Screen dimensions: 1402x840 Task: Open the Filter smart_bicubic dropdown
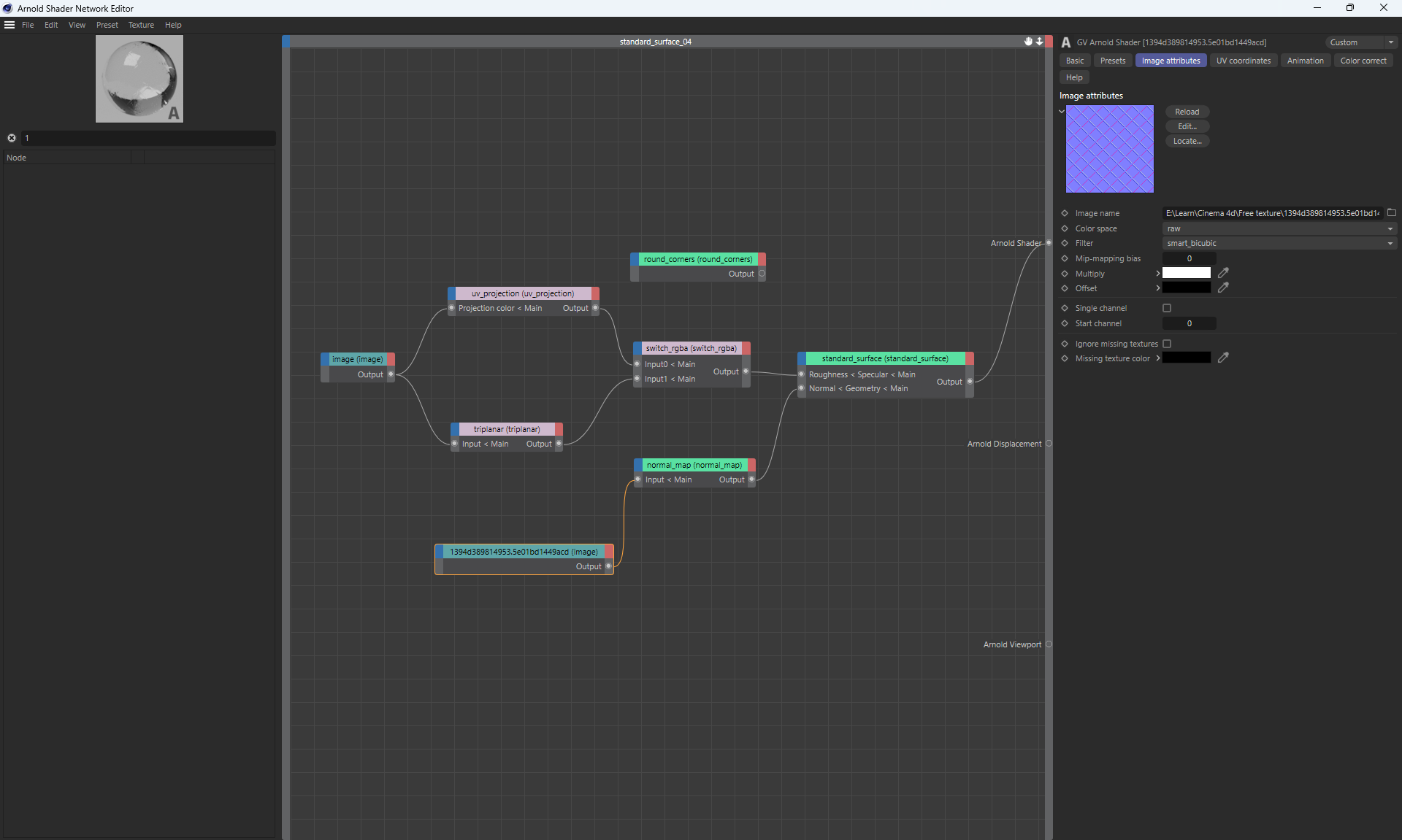click(x=1278, y=243)
